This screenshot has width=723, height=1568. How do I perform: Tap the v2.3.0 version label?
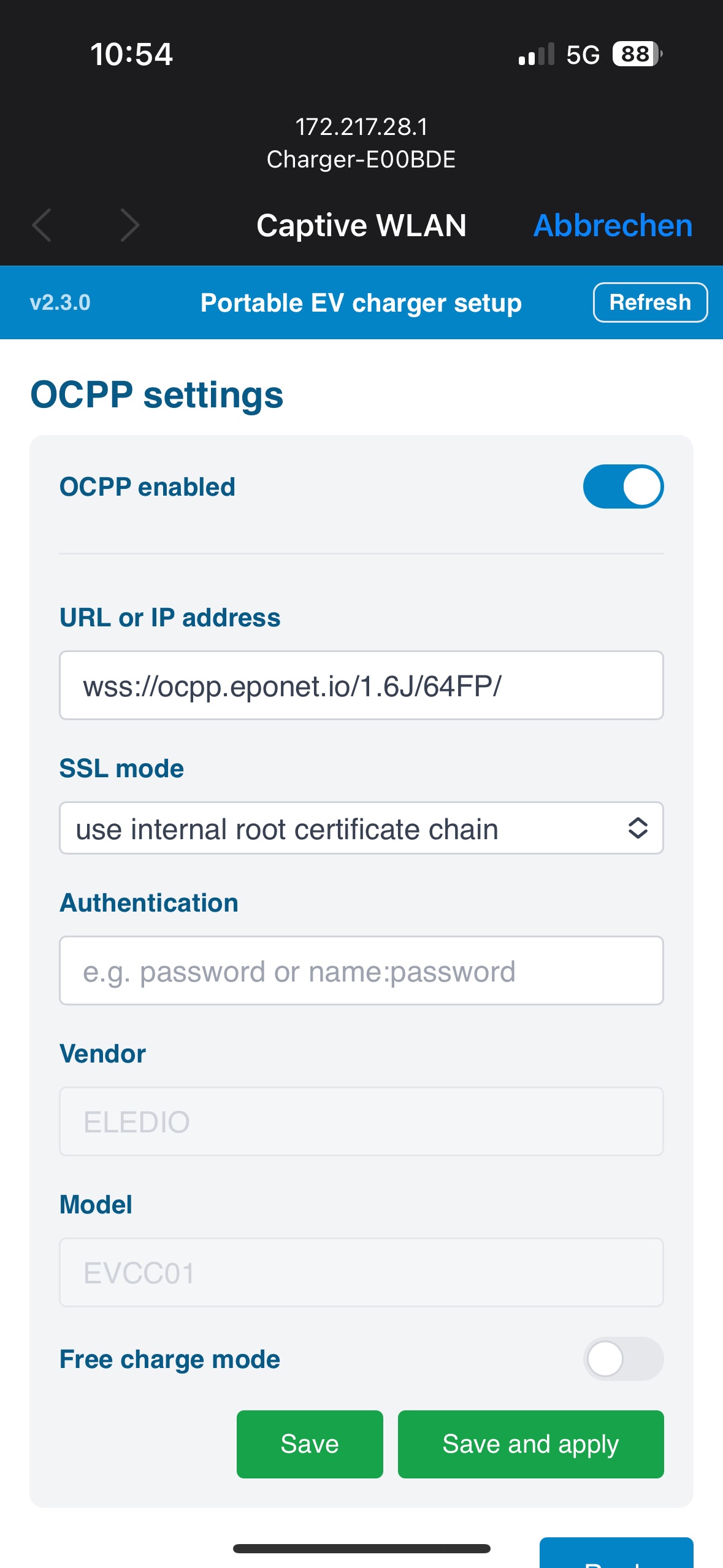tap(60, 302)
